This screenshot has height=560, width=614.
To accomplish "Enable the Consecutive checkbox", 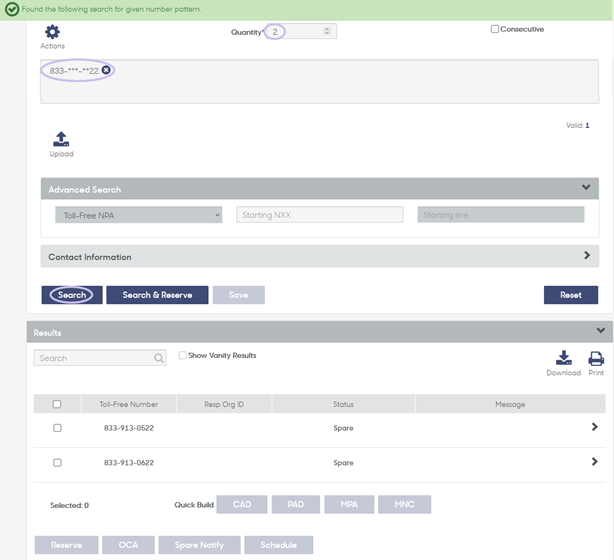I will point(495,29).
